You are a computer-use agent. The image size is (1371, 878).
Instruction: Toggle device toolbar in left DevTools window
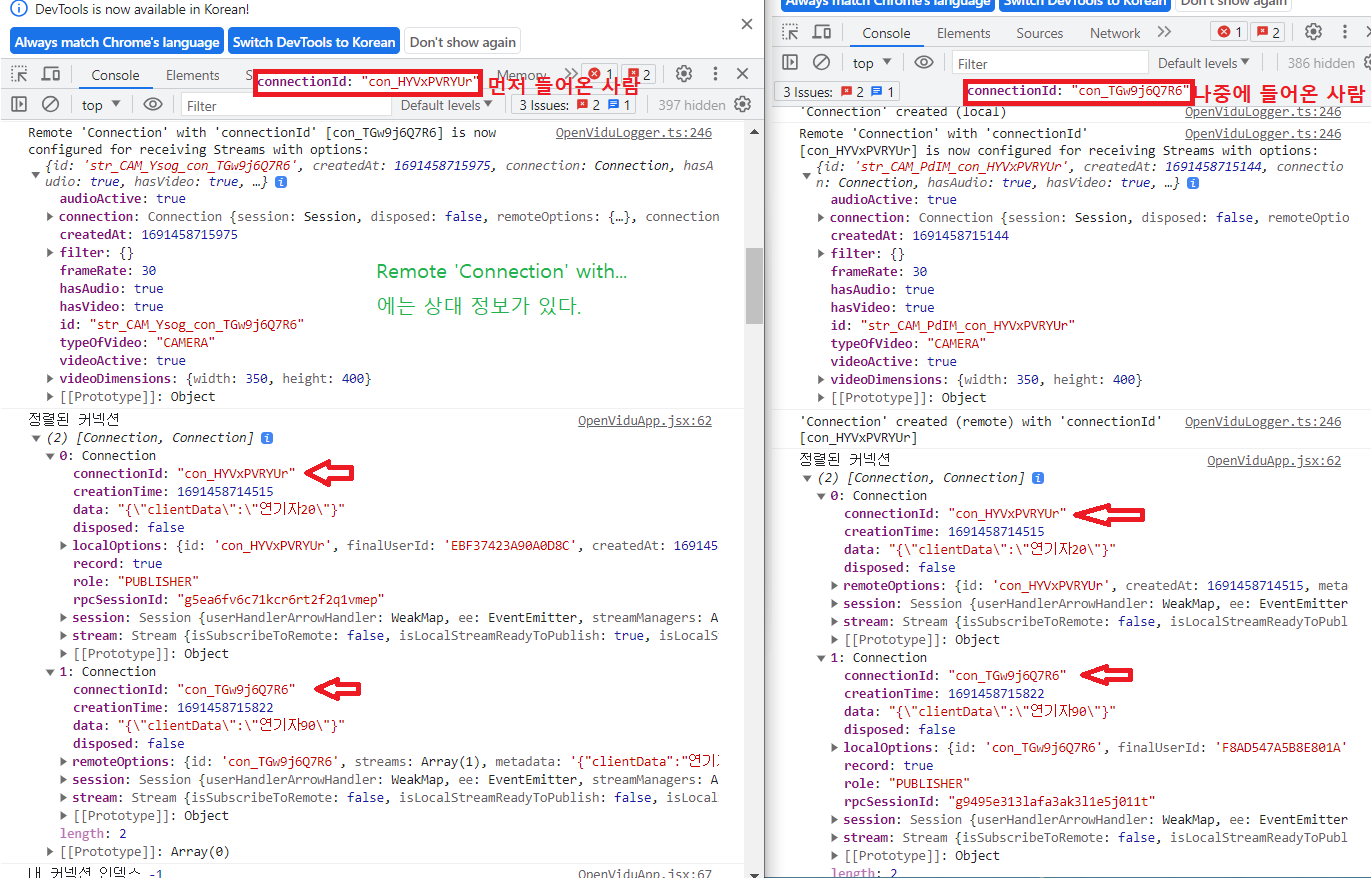point(51,74)
